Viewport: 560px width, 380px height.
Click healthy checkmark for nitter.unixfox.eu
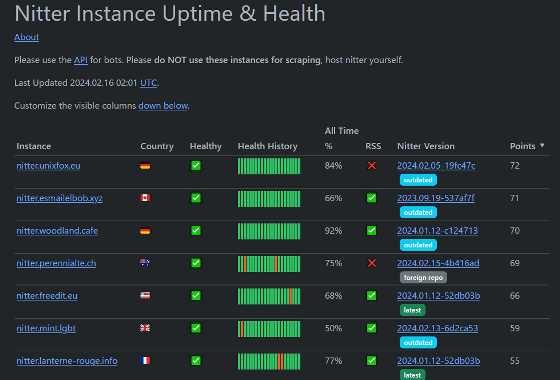(x=196, y=165)
